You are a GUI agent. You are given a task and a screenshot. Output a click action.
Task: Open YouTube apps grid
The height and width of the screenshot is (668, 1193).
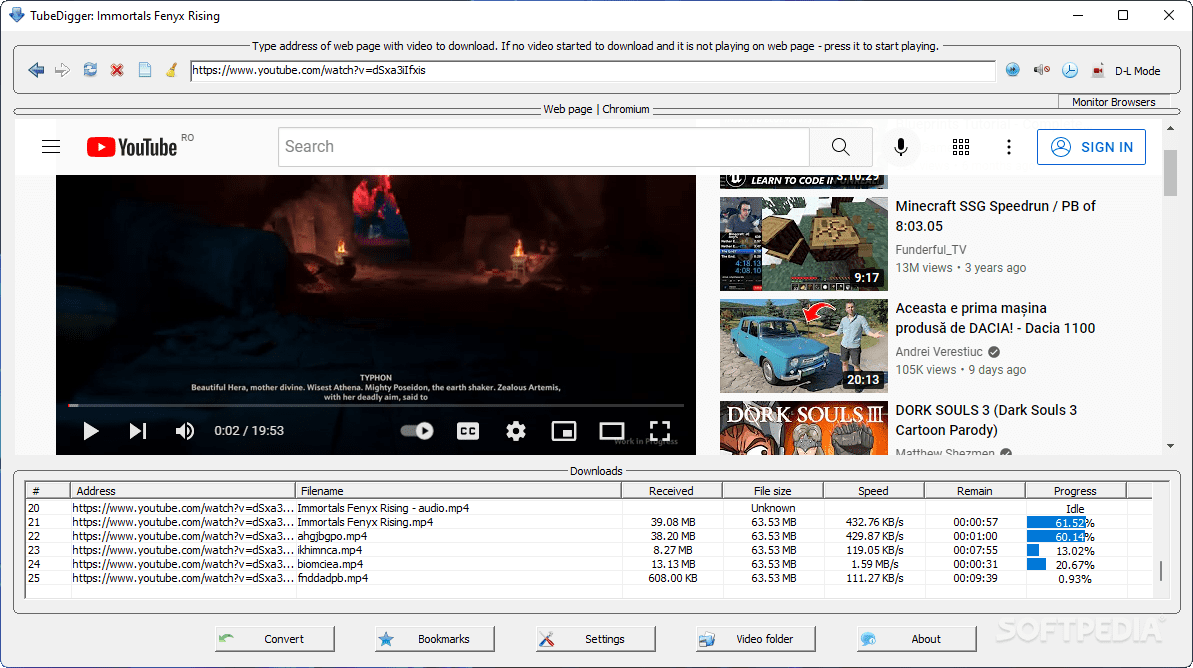tap(961, 147)
